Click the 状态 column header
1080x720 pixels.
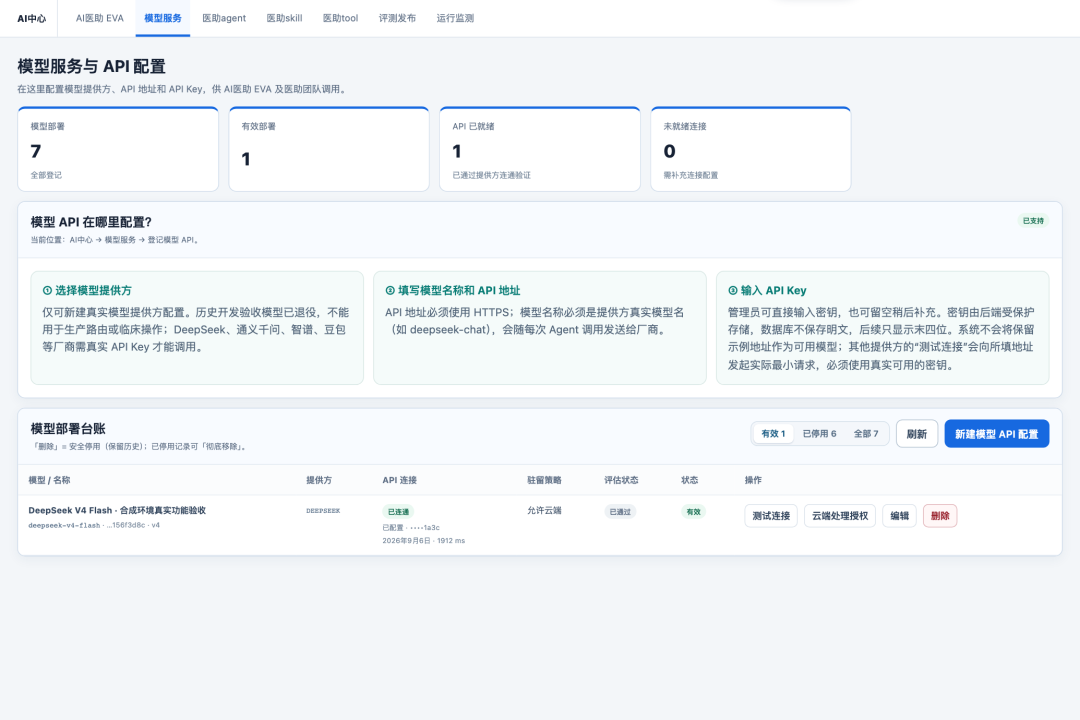[689, 480]
